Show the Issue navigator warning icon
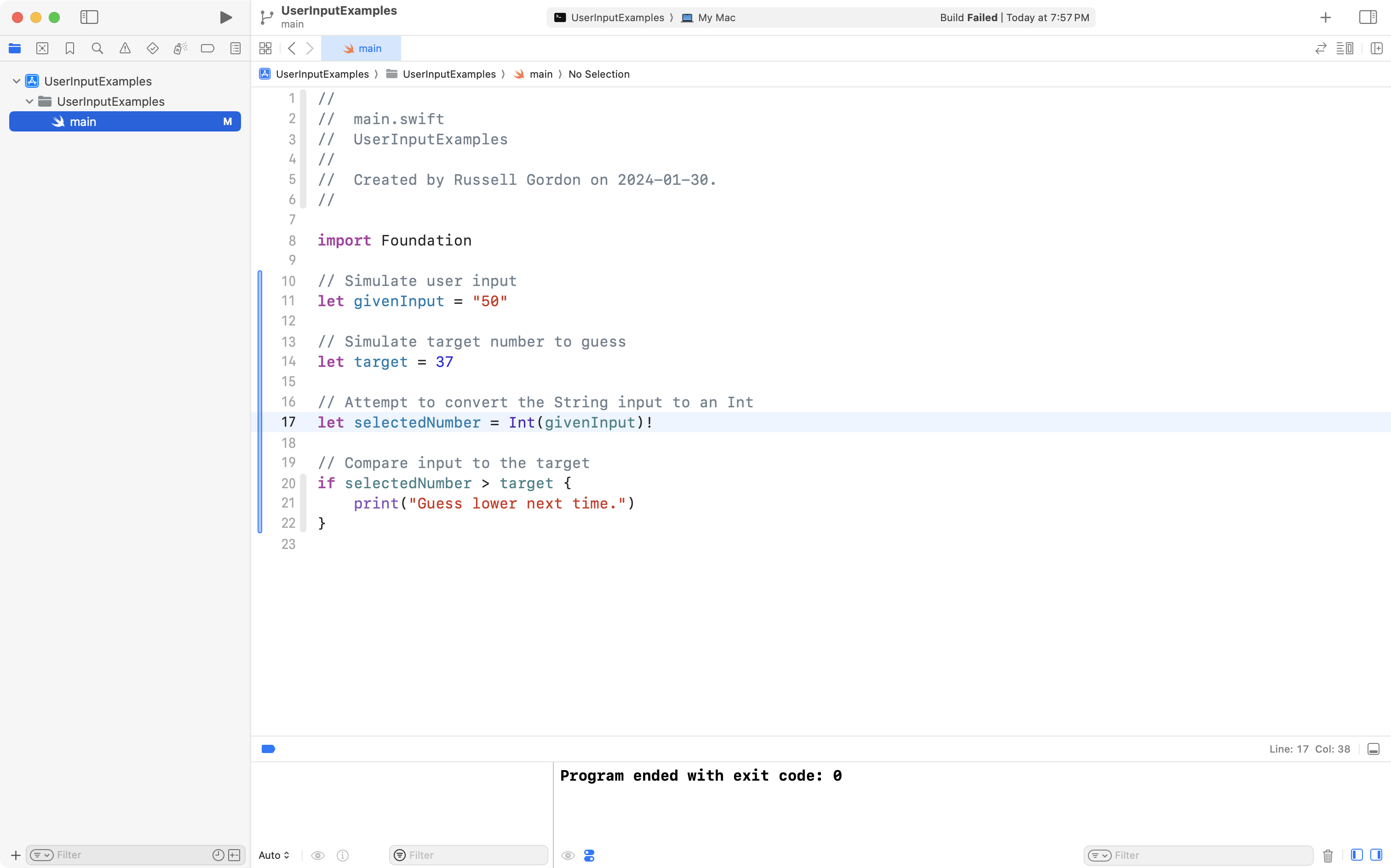This screenshot has height=868, width=1391. tap(125, 48)
